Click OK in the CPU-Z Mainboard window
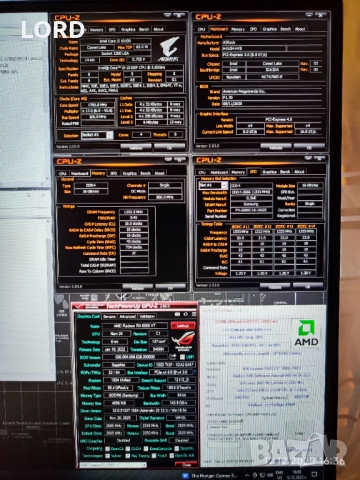This screenshot has width=360, height=480. [x=309, y=146]
